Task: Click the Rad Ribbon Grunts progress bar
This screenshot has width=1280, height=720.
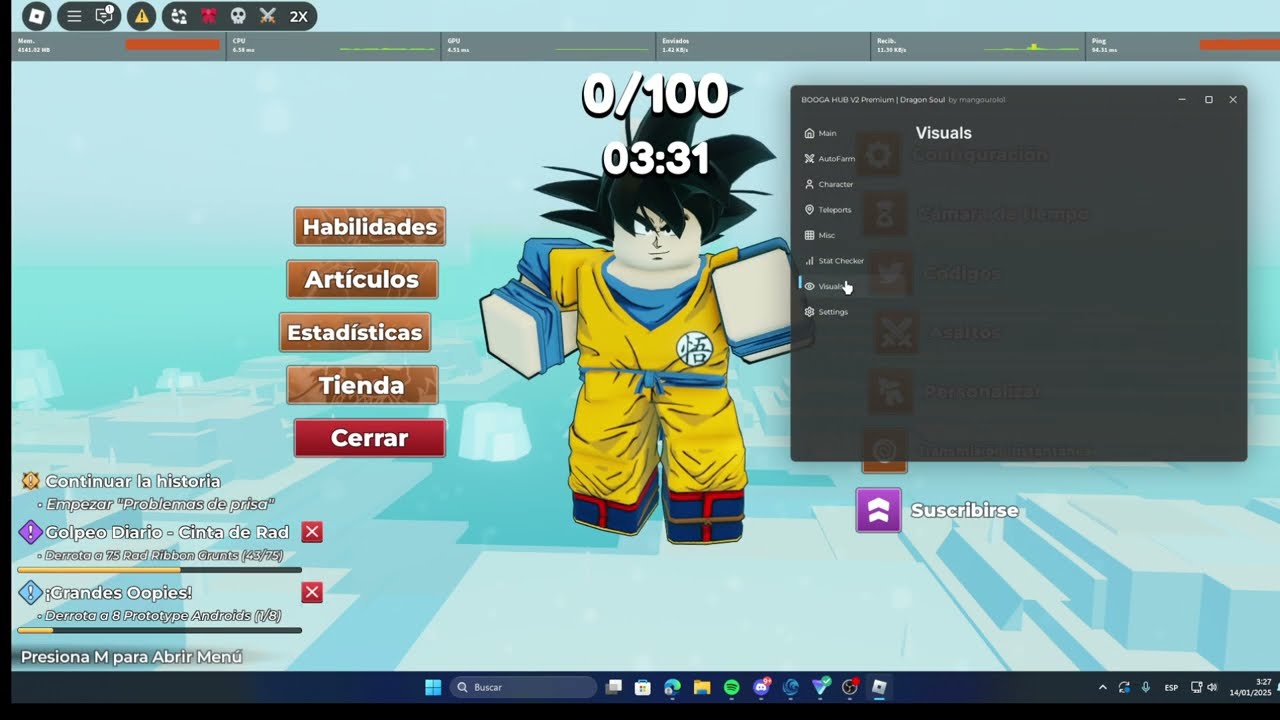Action: [160, 570]
